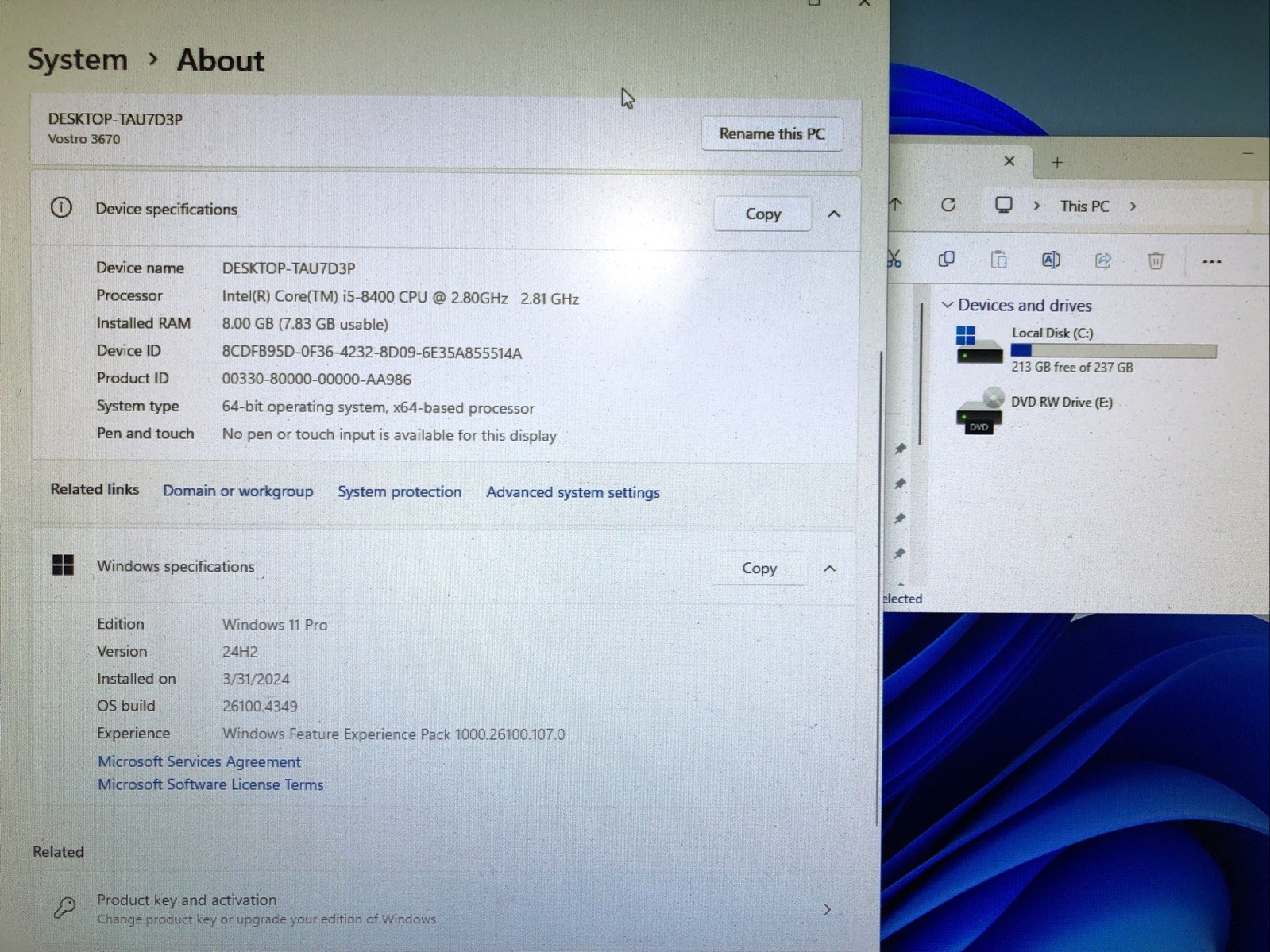The image size is (1270, 952).
Task: Click the Share icon in File Explorer toolbar
Action: point(1103,260)
